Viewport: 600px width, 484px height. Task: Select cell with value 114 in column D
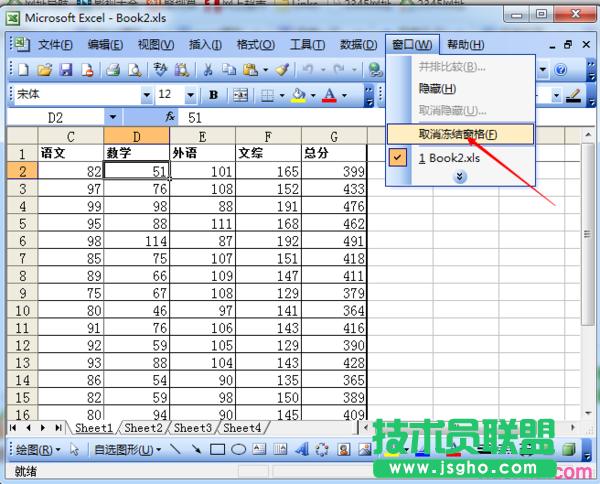136,240
